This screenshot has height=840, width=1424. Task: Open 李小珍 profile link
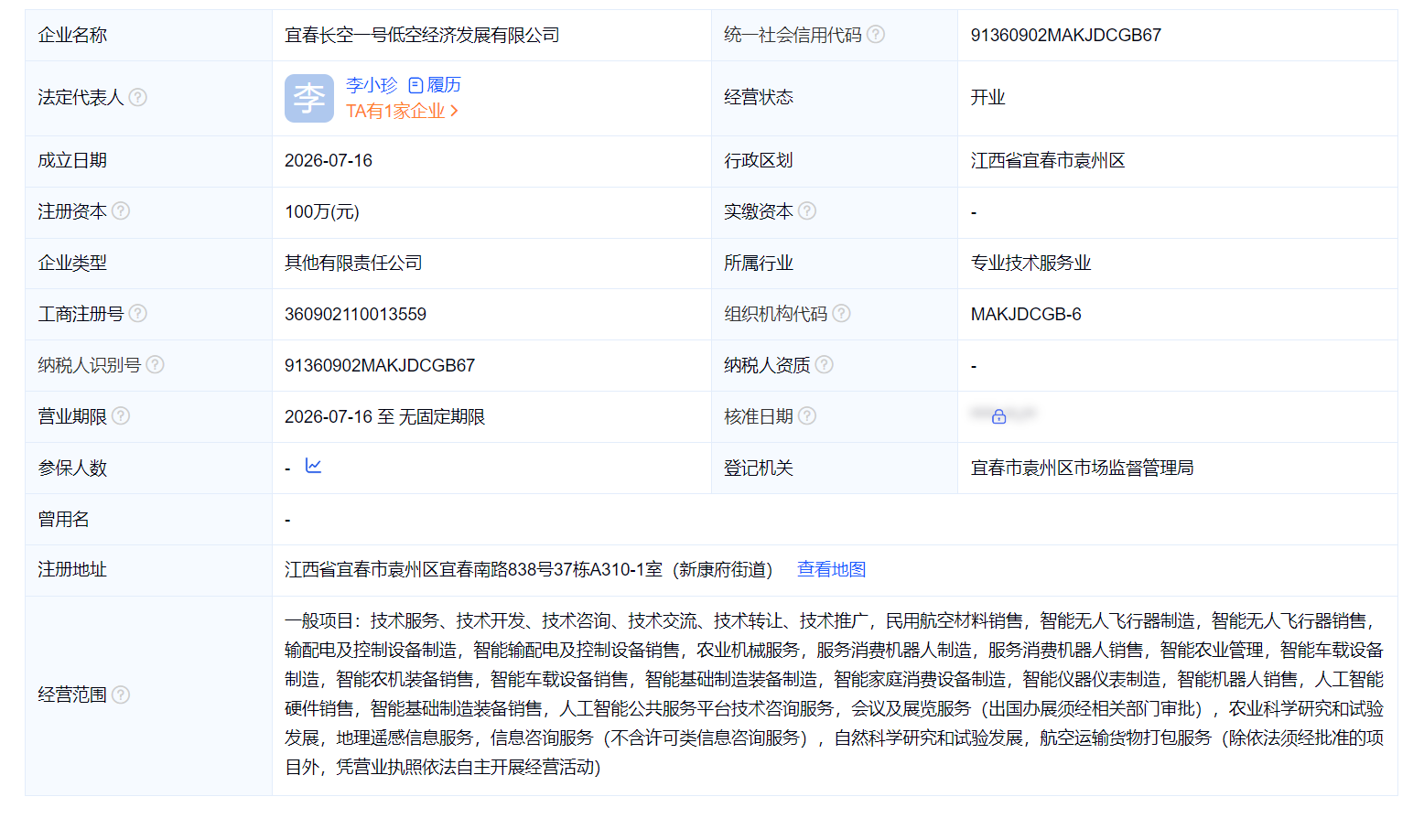pyautogui.click(x=372, y=85)
